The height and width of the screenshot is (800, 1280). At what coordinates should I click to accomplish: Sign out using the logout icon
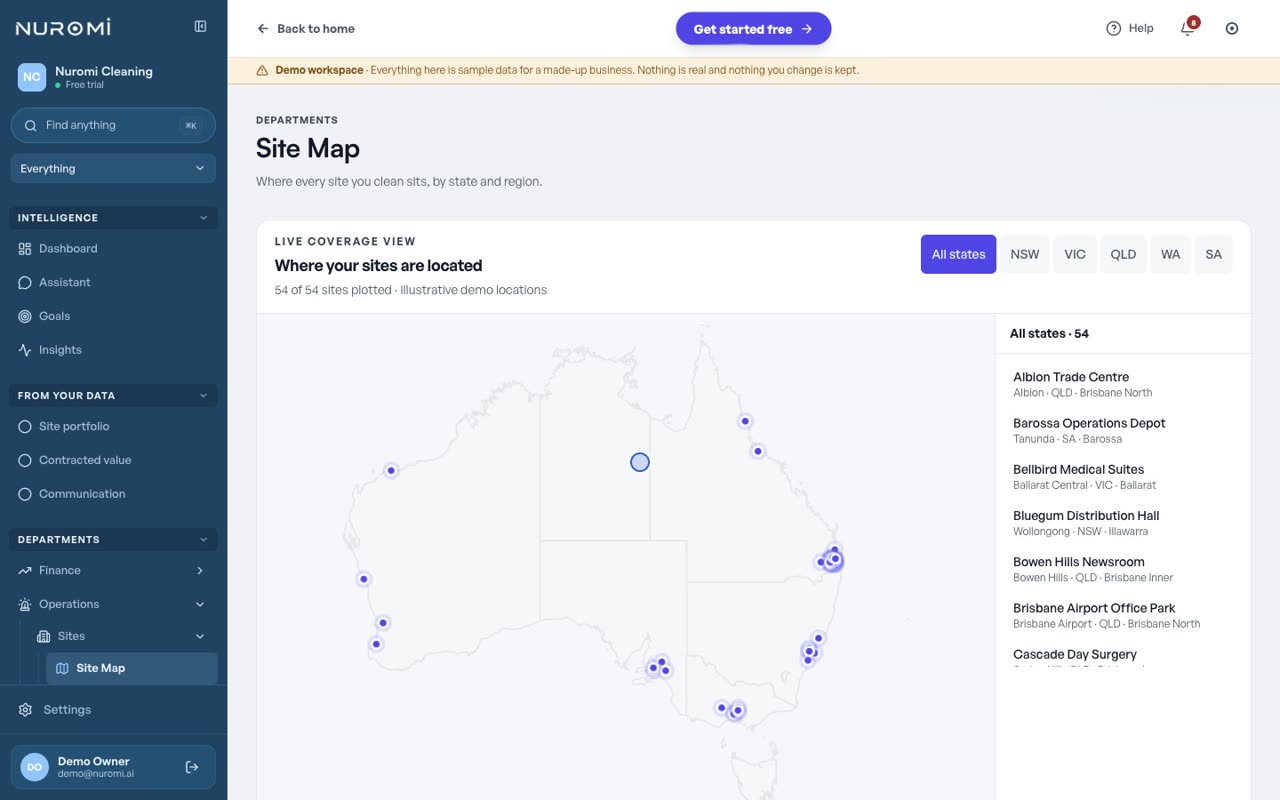coord(192,767)
